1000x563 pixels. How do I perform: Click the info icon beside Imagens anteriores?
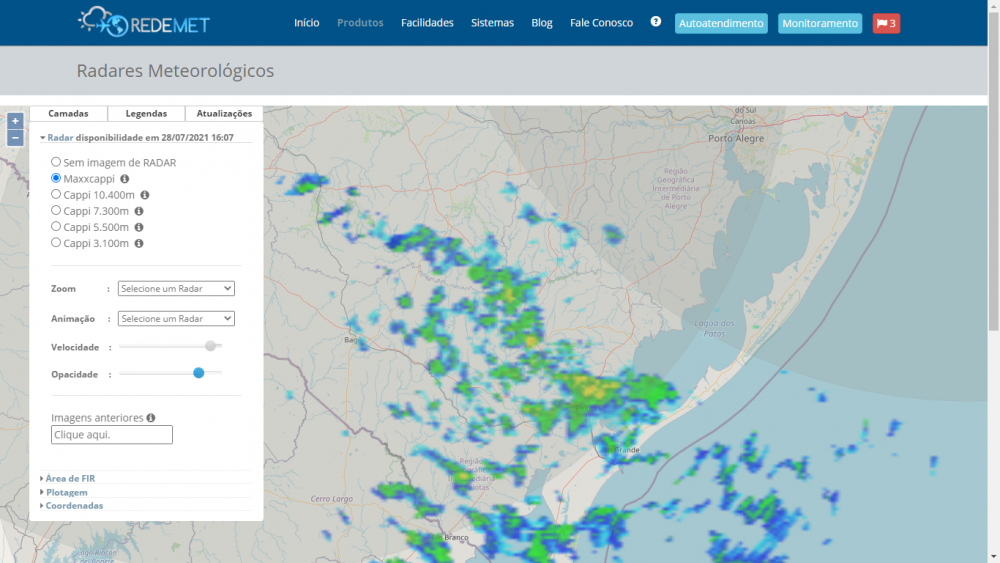151,418
